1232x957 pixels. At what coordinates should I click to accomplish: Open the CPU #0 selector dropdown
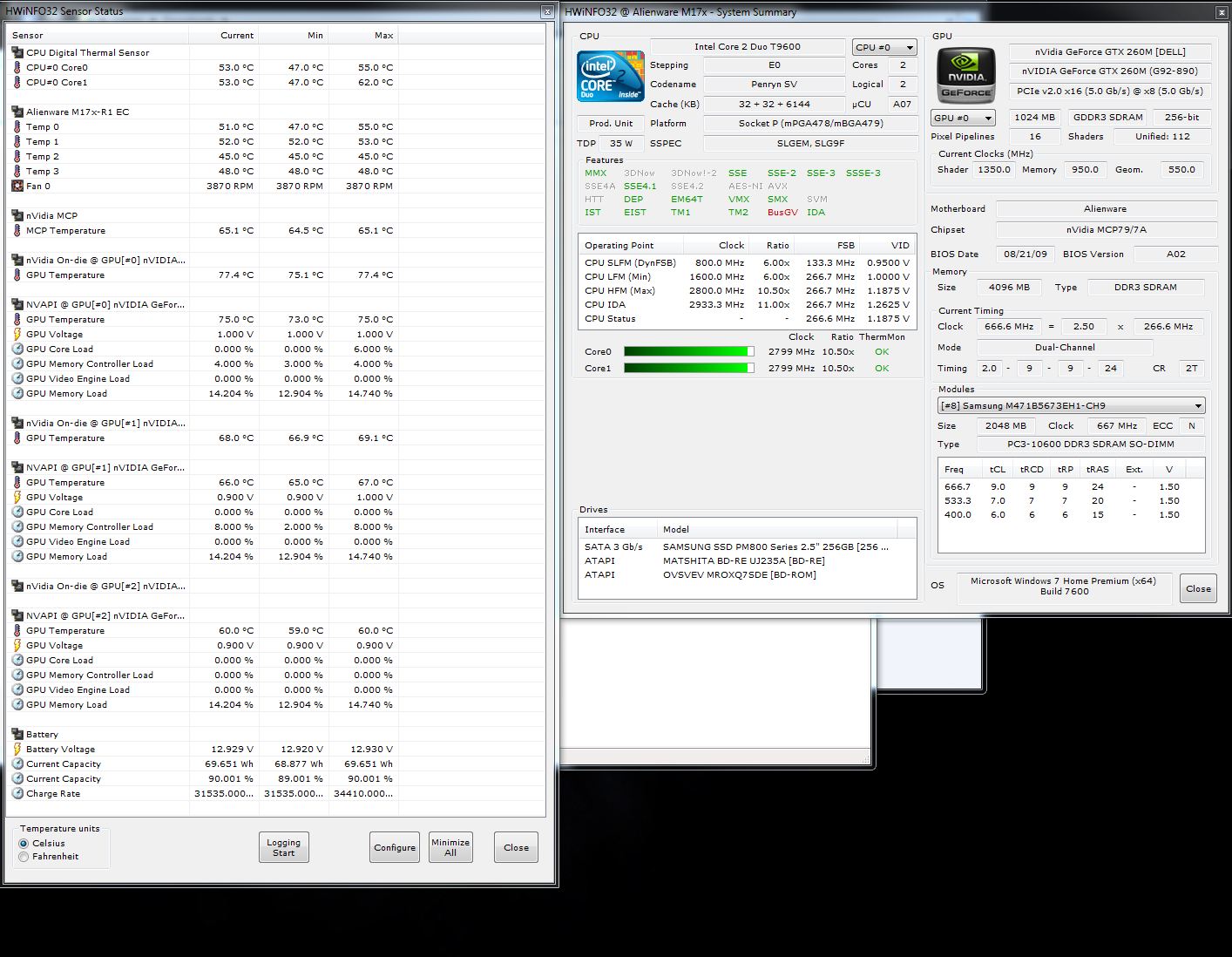(884, 47)
